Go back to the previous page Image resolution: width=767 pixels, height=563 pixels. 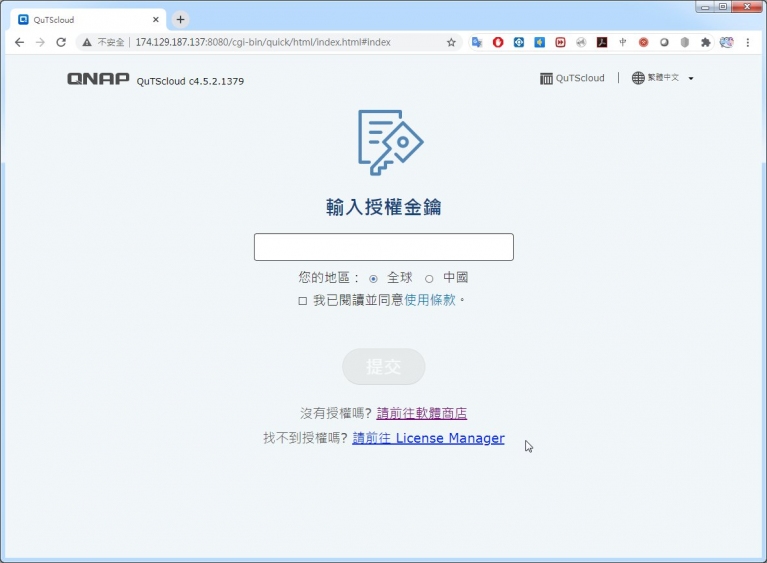(20, 43)
